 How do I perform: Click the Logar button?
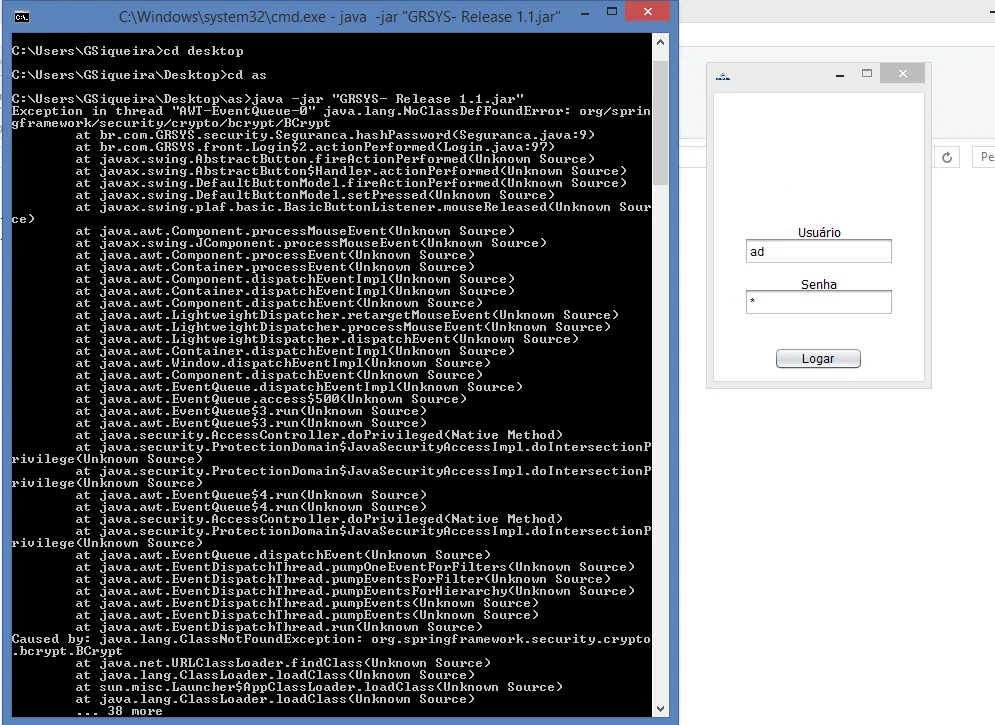pos(818,358)
